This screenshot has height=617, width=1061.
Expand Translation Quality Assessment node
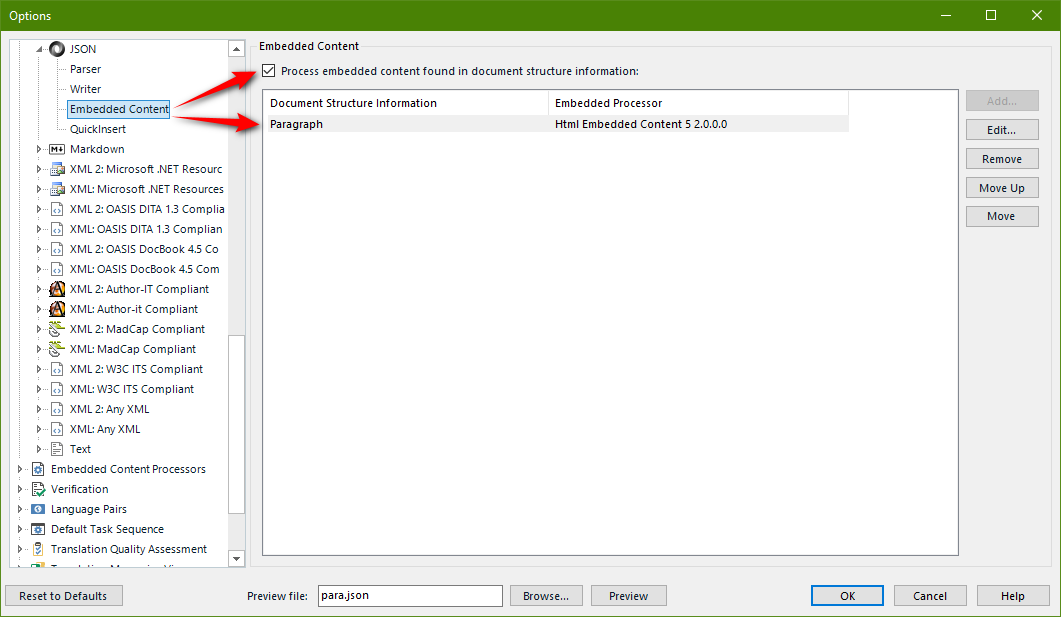[20, 549]
